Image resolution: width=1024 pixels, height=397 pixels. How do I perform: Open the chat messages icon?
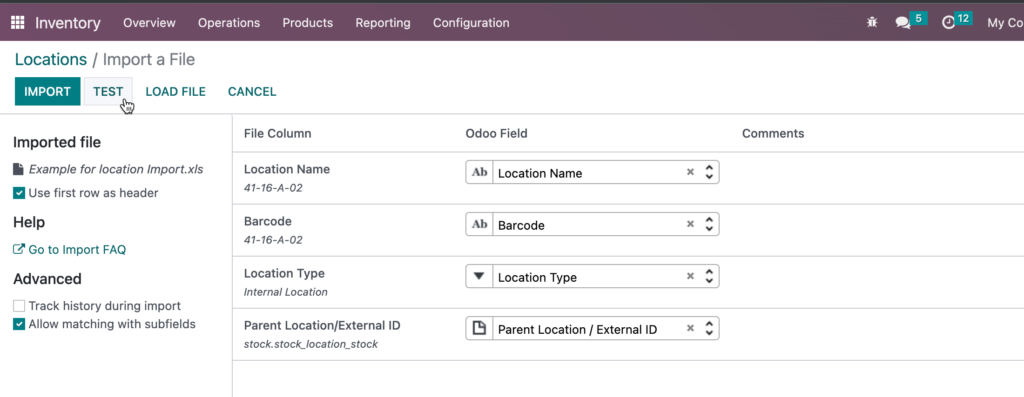(x=903, y=23)
